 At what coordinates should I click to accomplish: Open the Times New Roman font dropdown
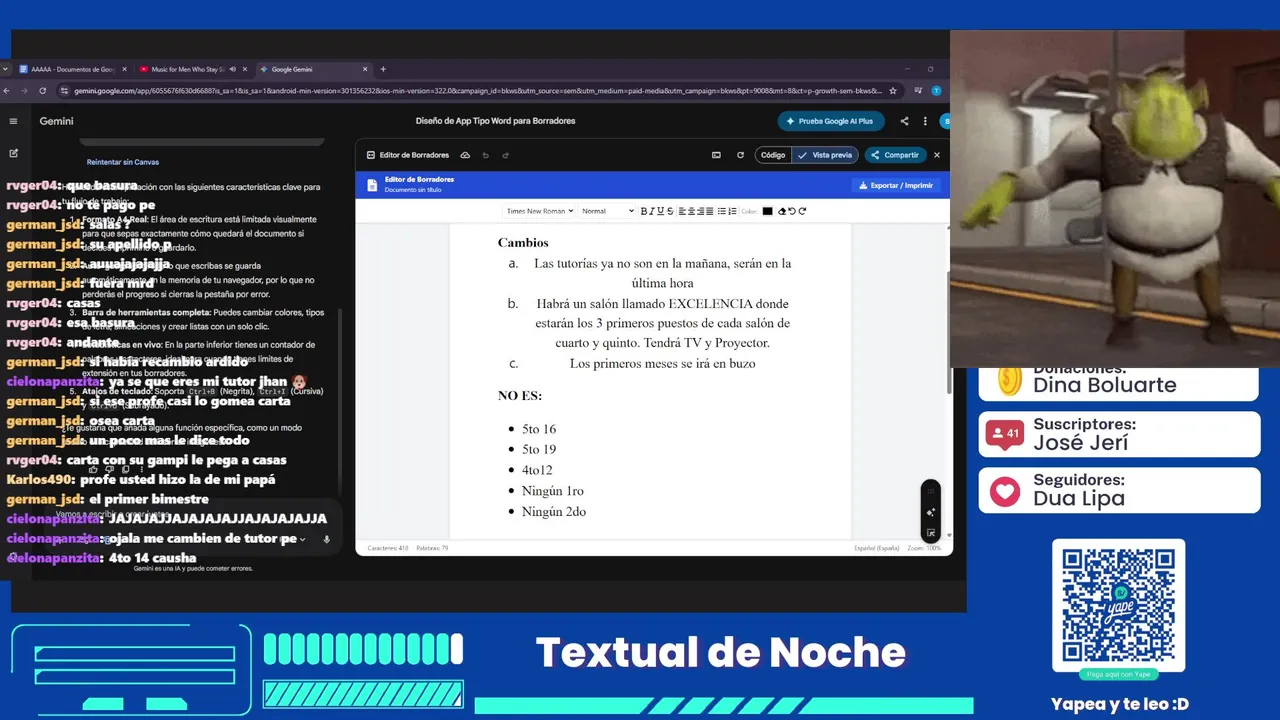(539, 211)
